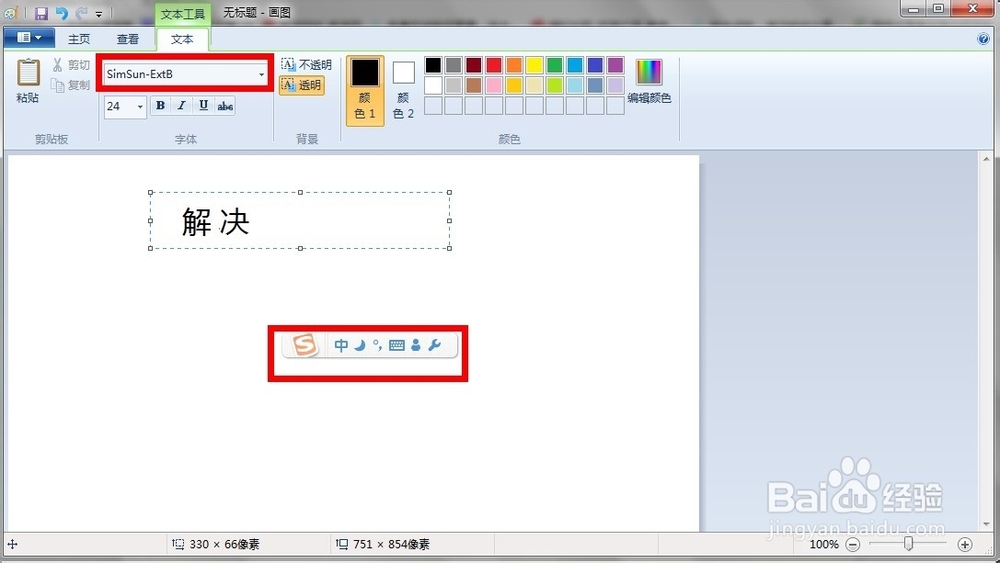Switch to the View (查看) tab
1000x563 pixels.
pyautogui.click(x=128, y=39)
